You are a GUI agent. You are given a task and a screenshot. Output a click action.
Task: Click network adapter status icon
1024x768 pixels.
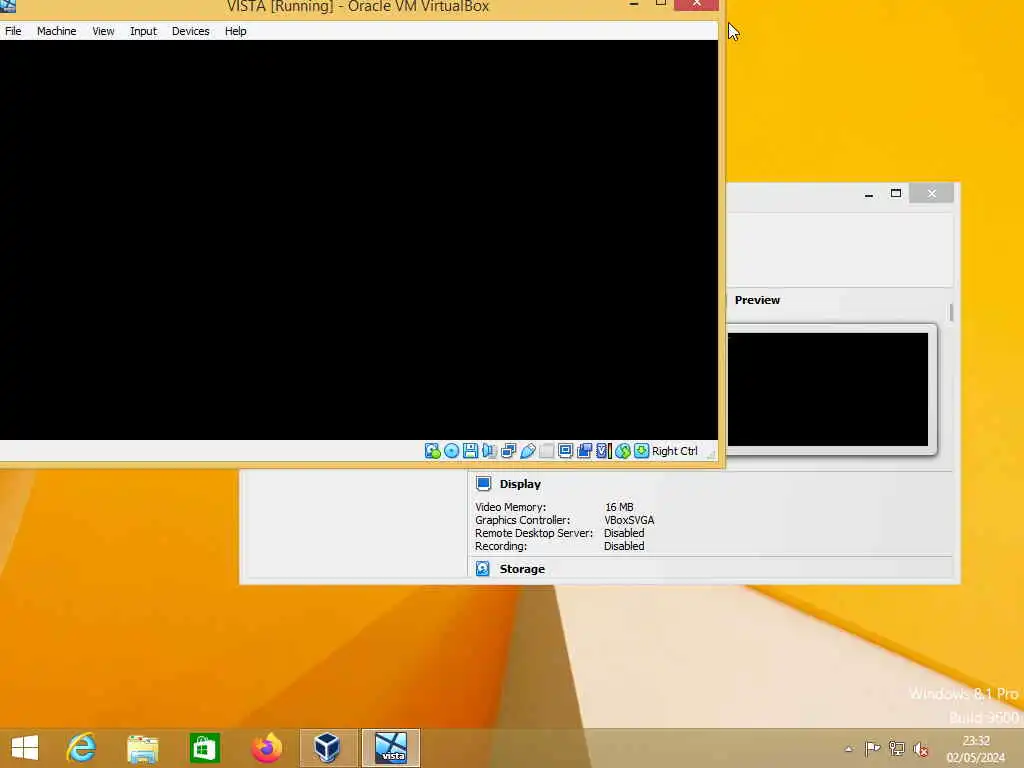pyautogui.click(x=508, y=451)
